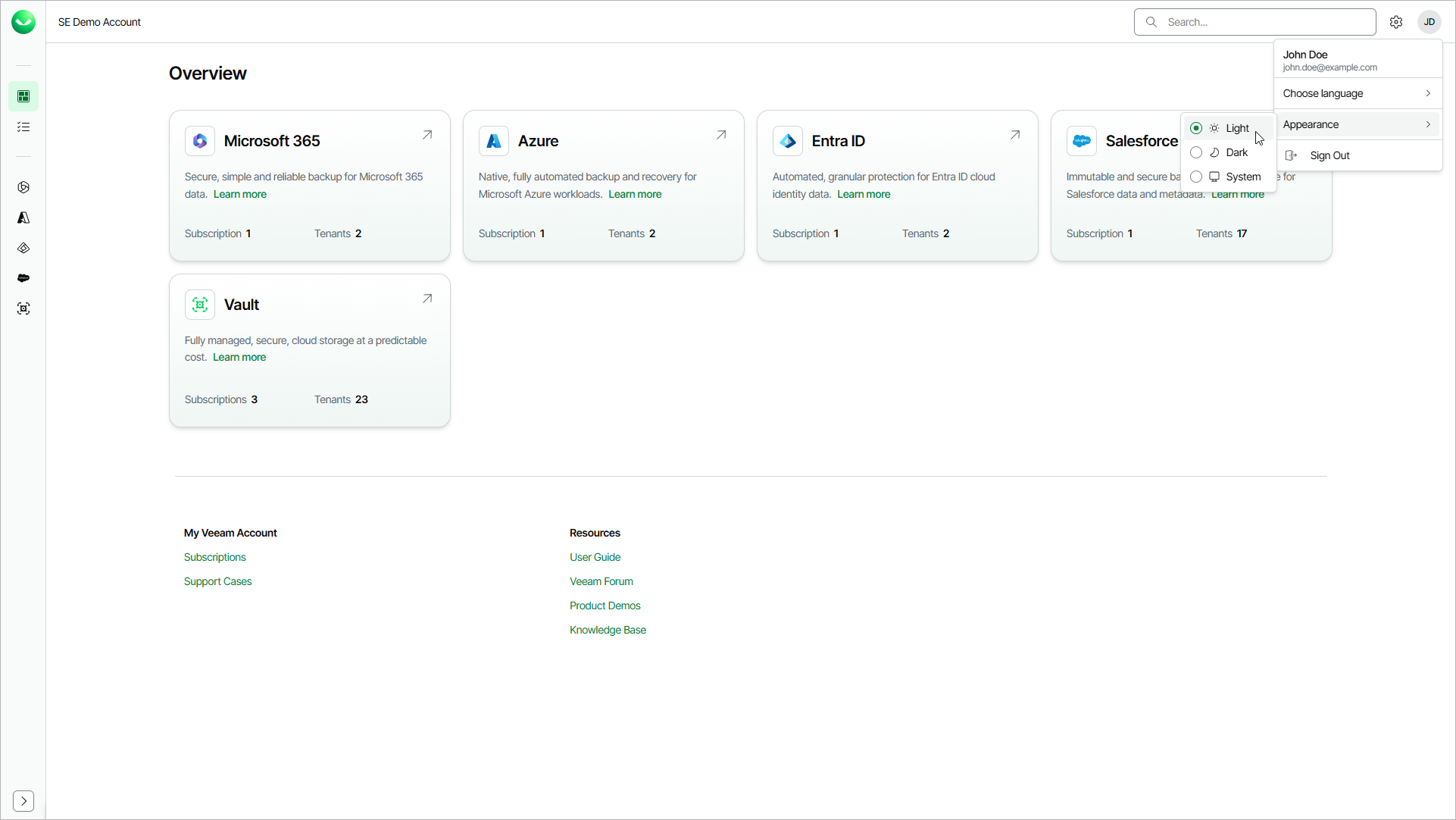Open the tasks list sidebar icon

(x=23, y=127)
